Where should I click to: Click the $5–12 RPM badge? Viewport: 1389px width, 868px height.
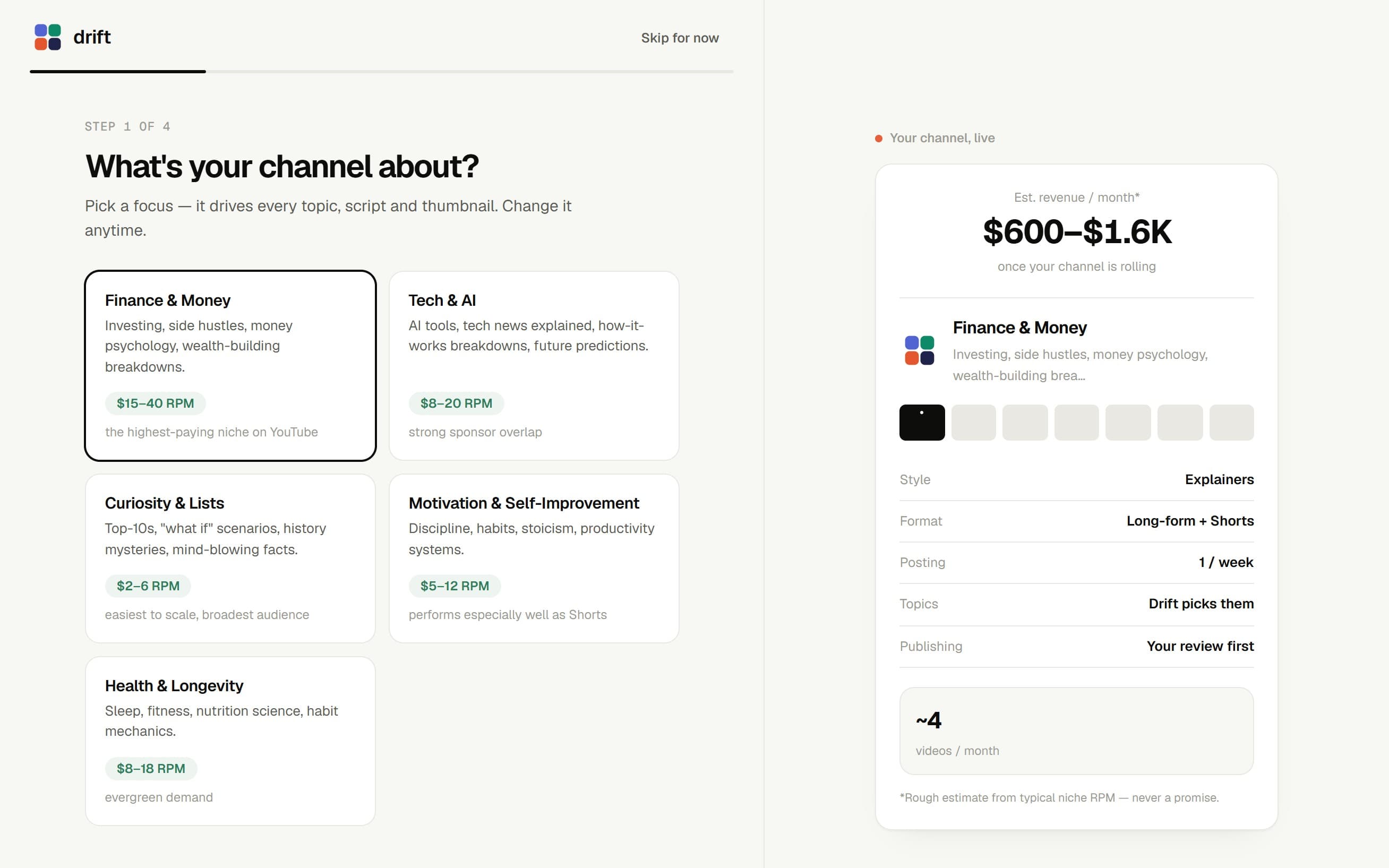455,586
